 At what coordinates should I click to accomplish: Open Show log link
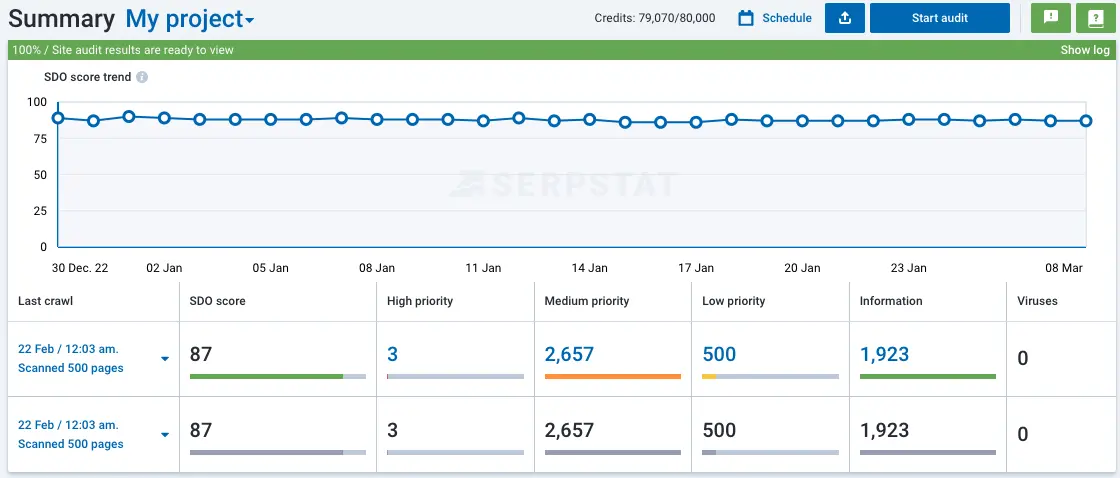pos(1084,50)
